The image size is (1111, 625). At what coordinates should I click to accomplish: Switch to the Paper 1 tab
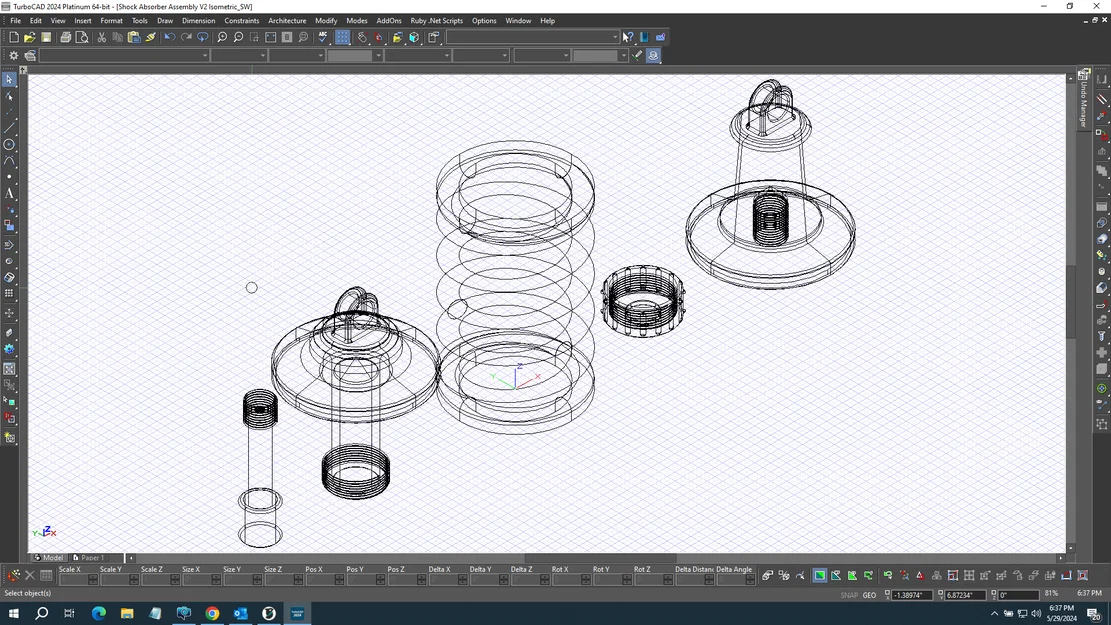[92, 557]
